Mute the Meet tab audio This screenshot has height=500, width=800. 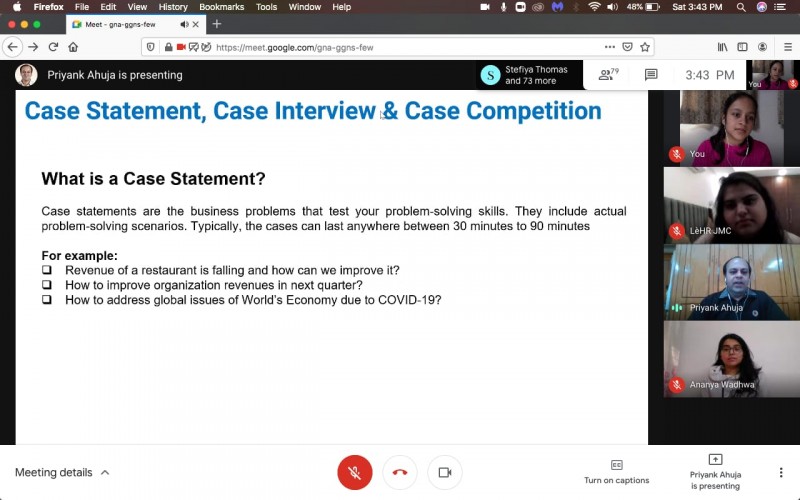tap(184, 24)
